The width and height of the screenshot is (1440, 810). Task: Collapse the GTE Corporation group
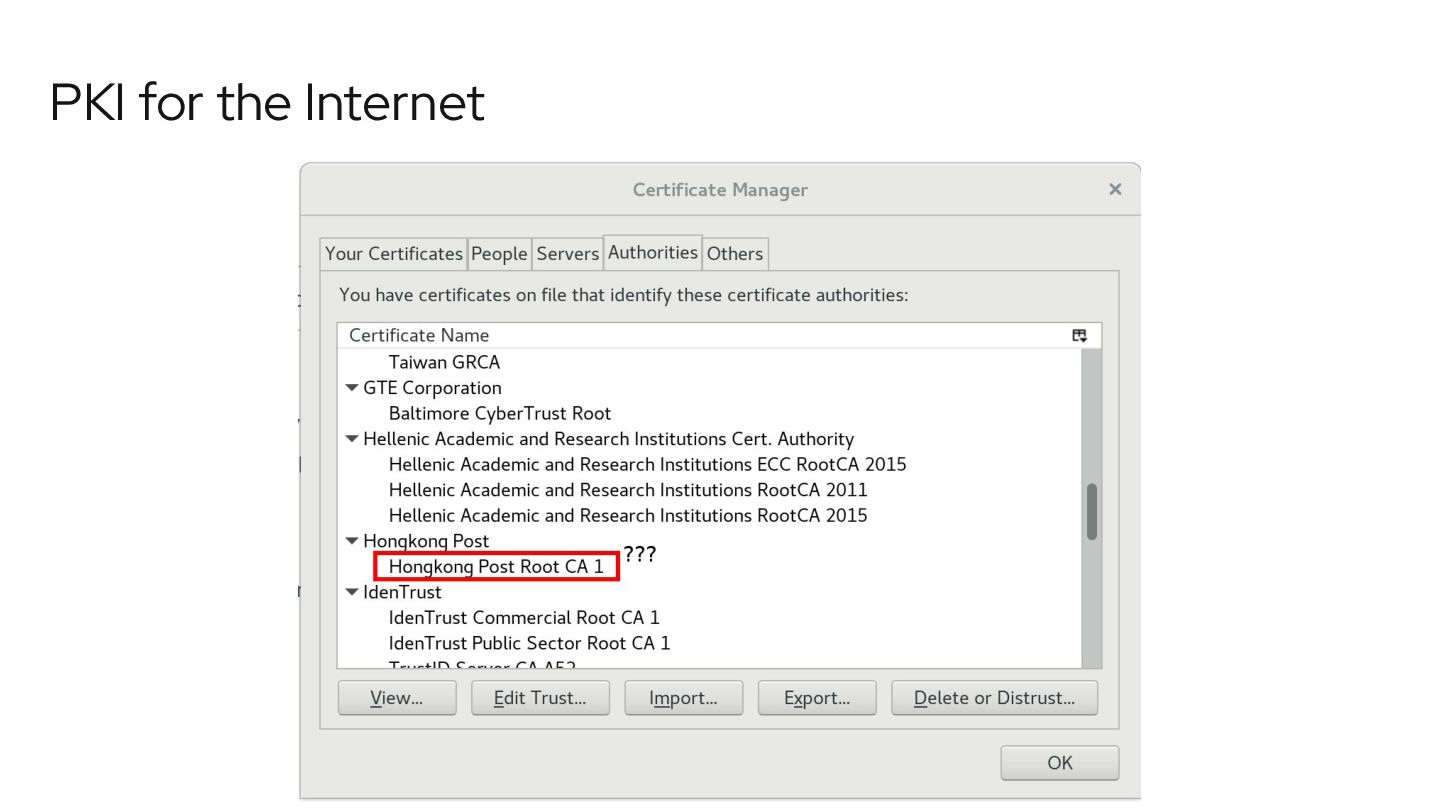[352, 388]
